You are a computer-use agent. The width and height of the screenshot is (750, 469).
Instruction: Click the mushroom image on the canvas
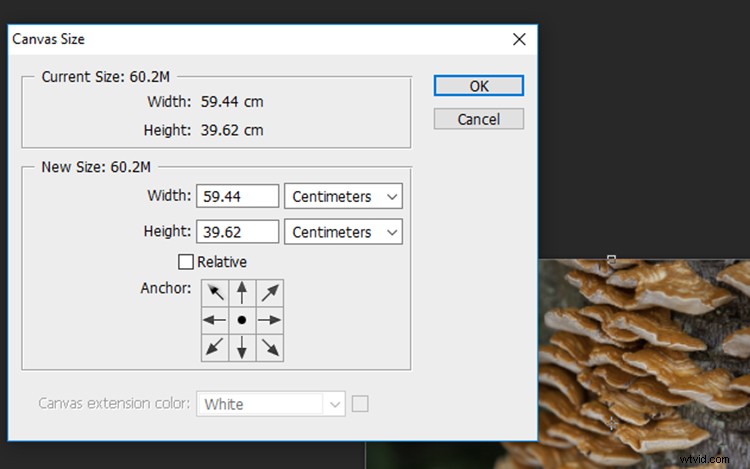click(x=640, y=360)
